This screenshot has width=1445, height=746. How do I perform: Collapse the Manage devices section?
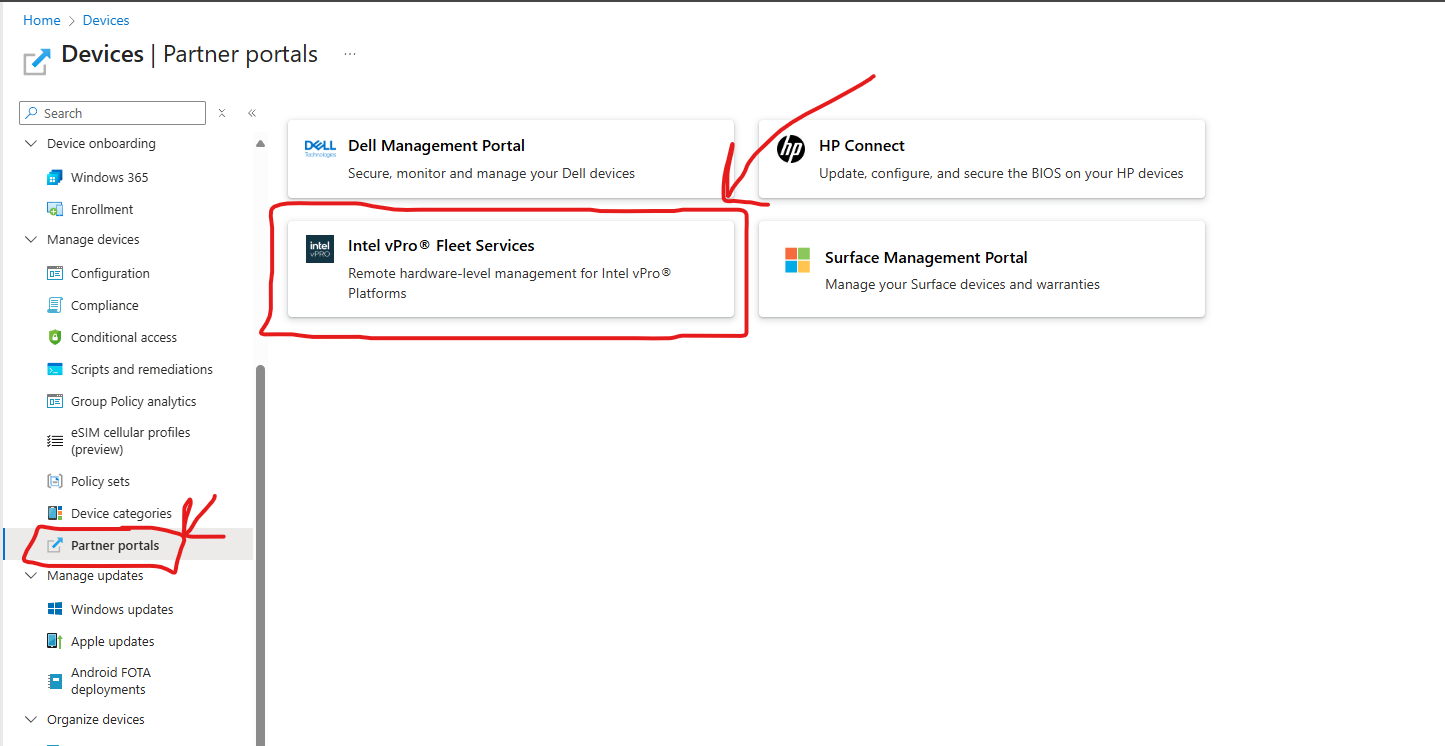pos(31,240)
